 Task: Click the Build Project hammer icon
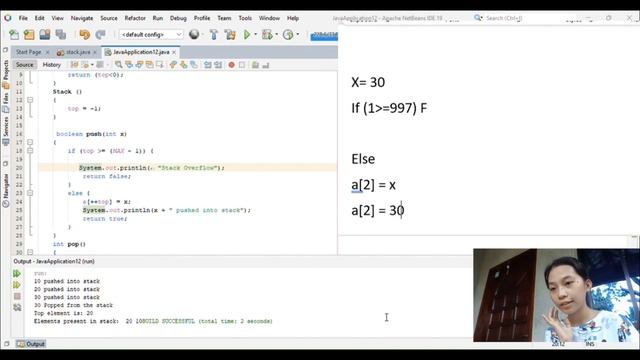[214, 35]
